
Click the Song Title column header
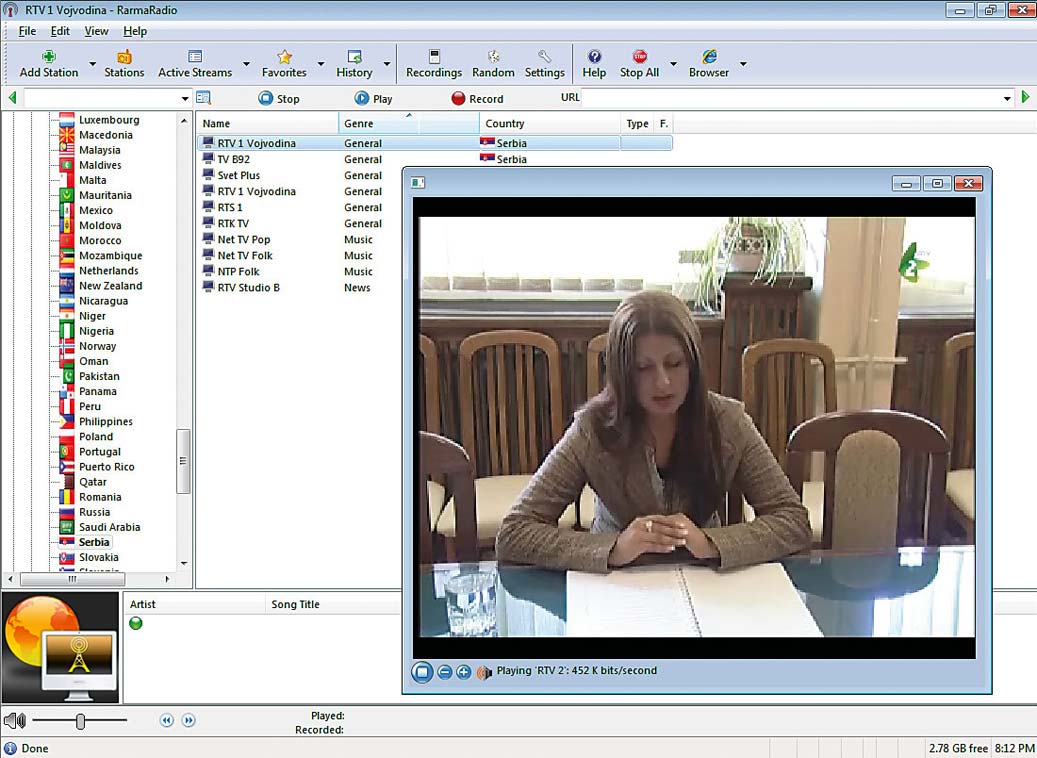click(x=333, y=604)
